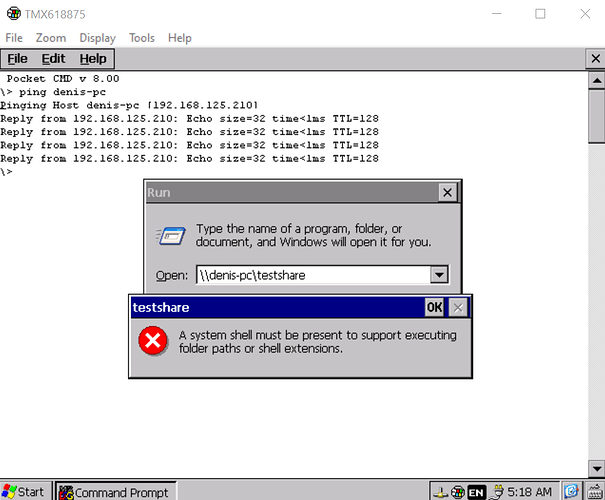
Task: Click the Open path input field
Action: click(x=313, y=275)
